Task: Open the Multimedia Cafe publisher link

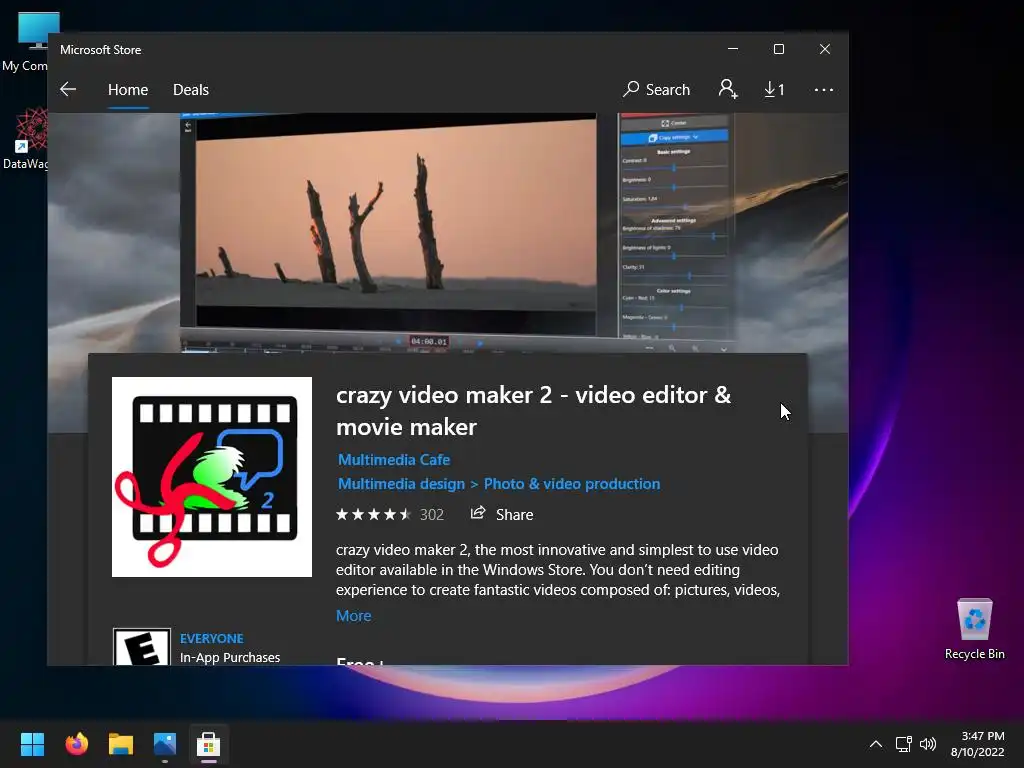Action: click(x=394, y=460)
